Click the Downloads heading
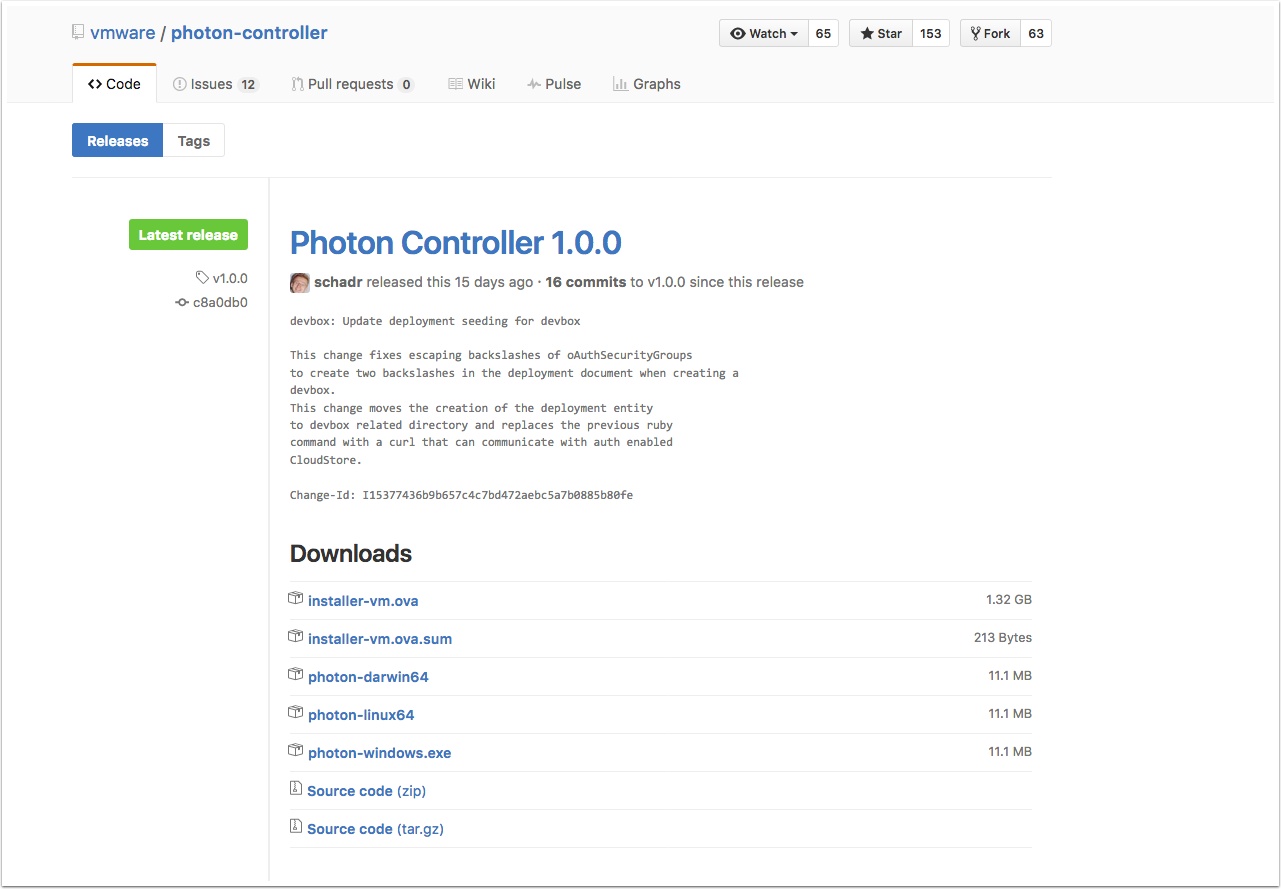Viewport: 1281px width, 889px height. pyautogui.click(x=351, y=553)
